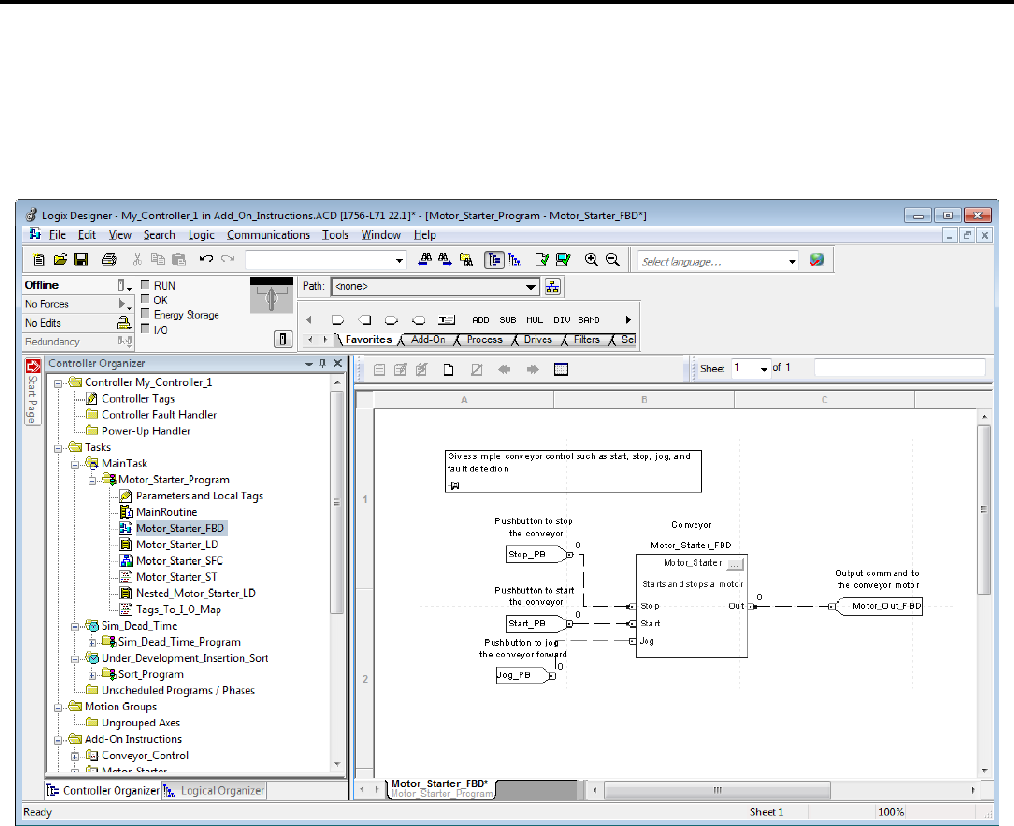Image resolution: width=1014 pixels, height=826 pixels.
Task: Click the ellipsis button on Motor_Starter block
Action: point(734,563)
